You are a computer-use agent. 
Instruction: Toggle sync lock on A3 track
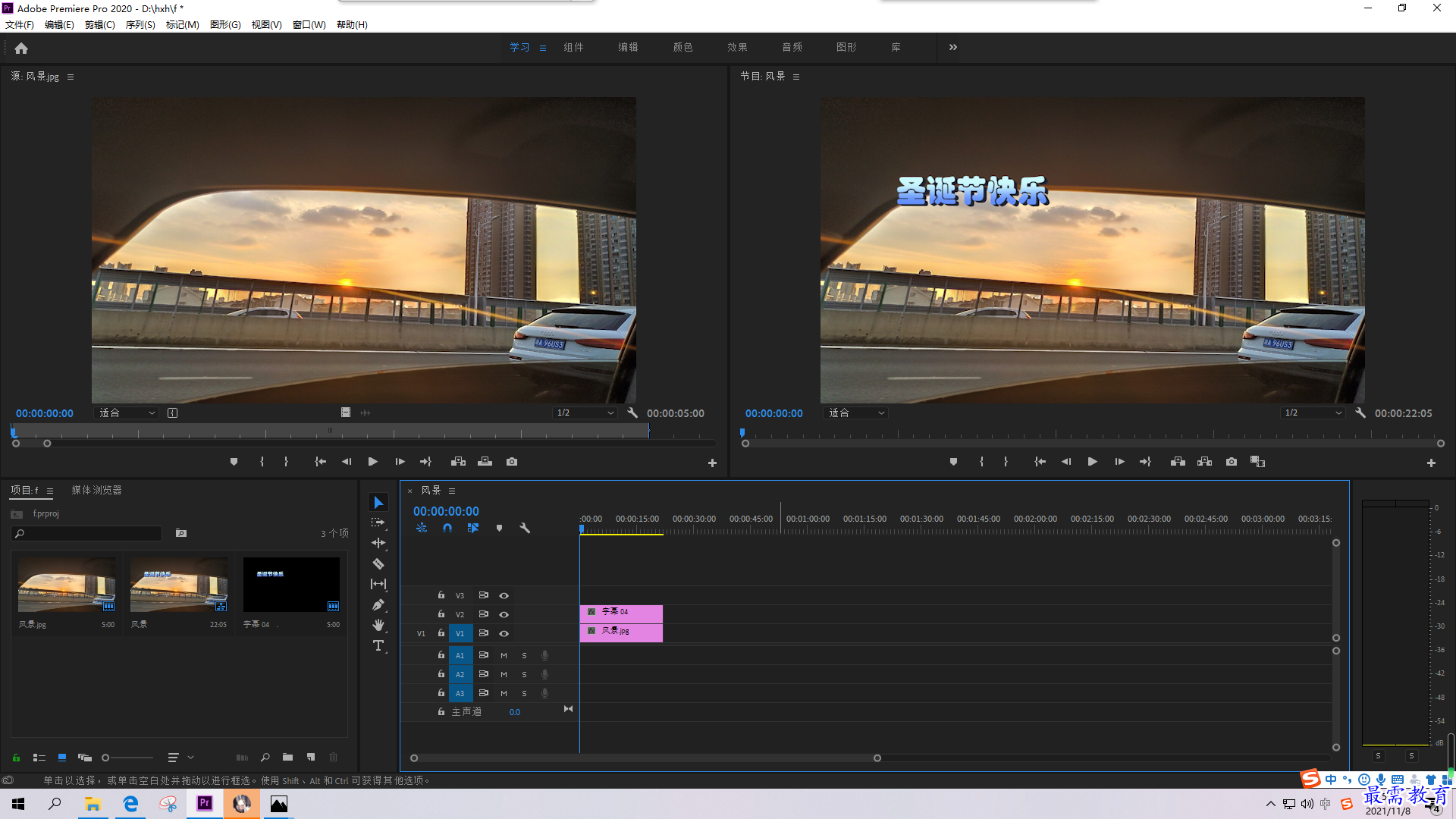click(483, 693)
